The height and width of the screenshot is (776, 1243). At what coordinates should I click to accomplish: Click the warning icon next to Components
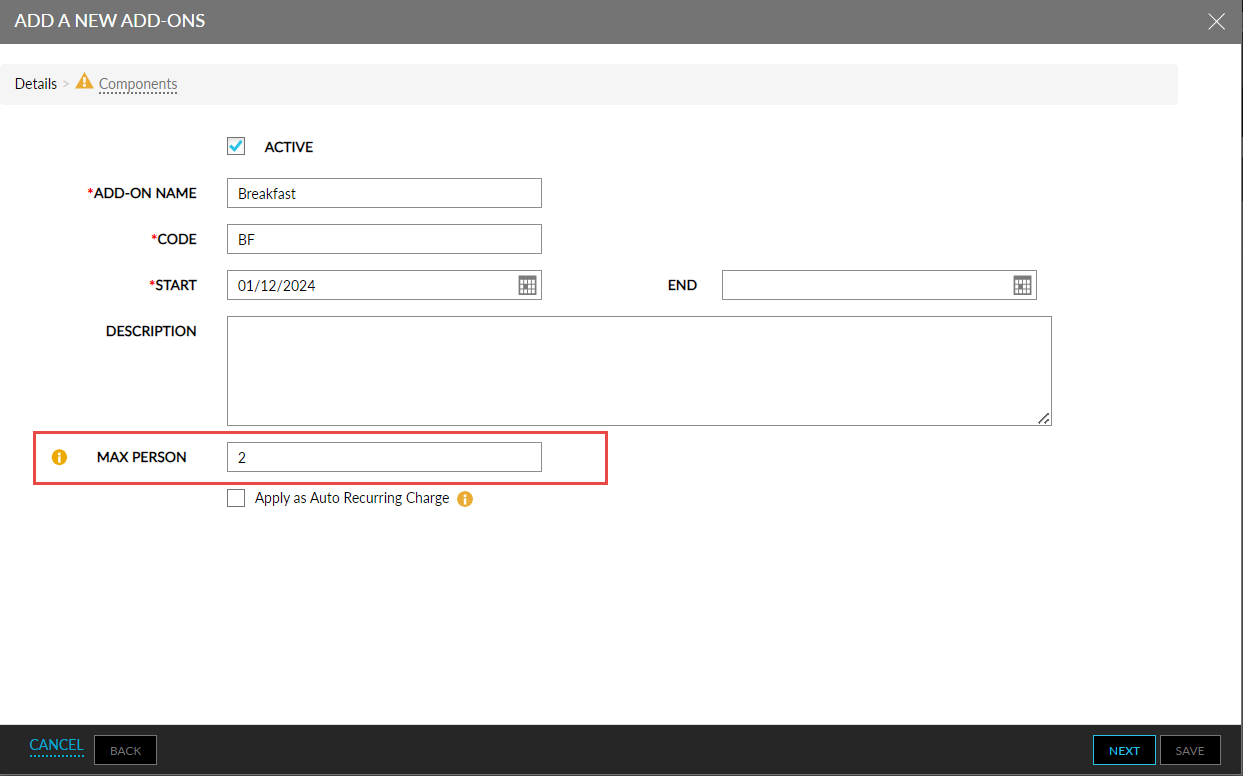(84, 82)
